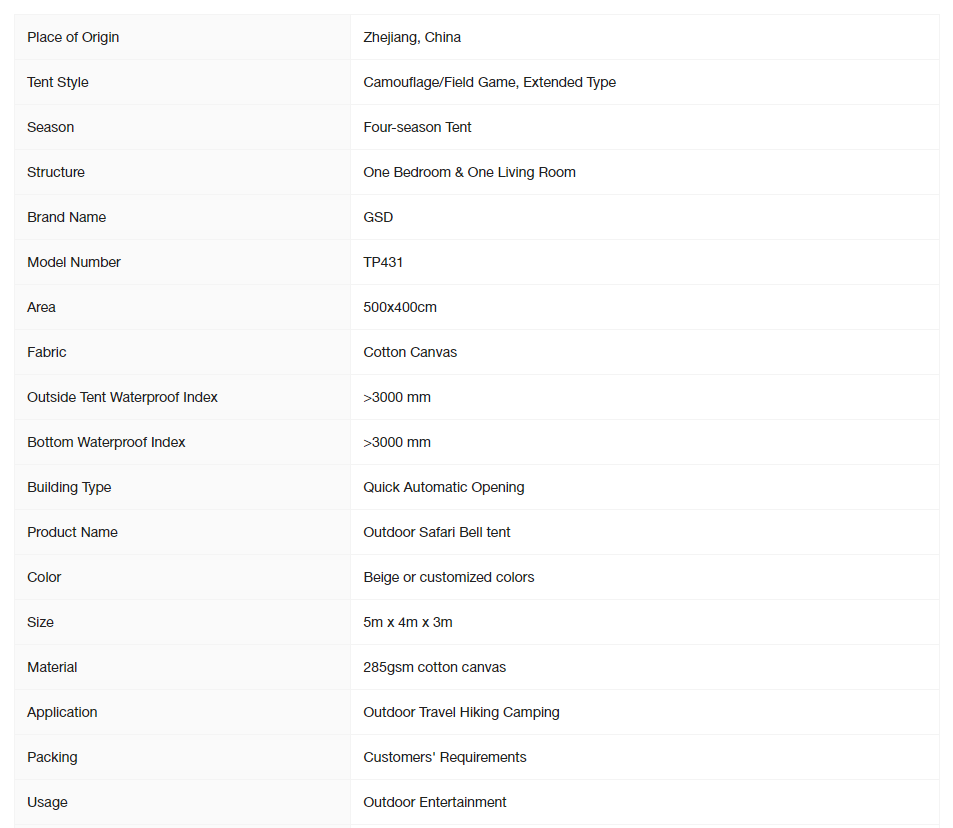Click the Outside Tent Waterproof Index label

tap(122, 397)
